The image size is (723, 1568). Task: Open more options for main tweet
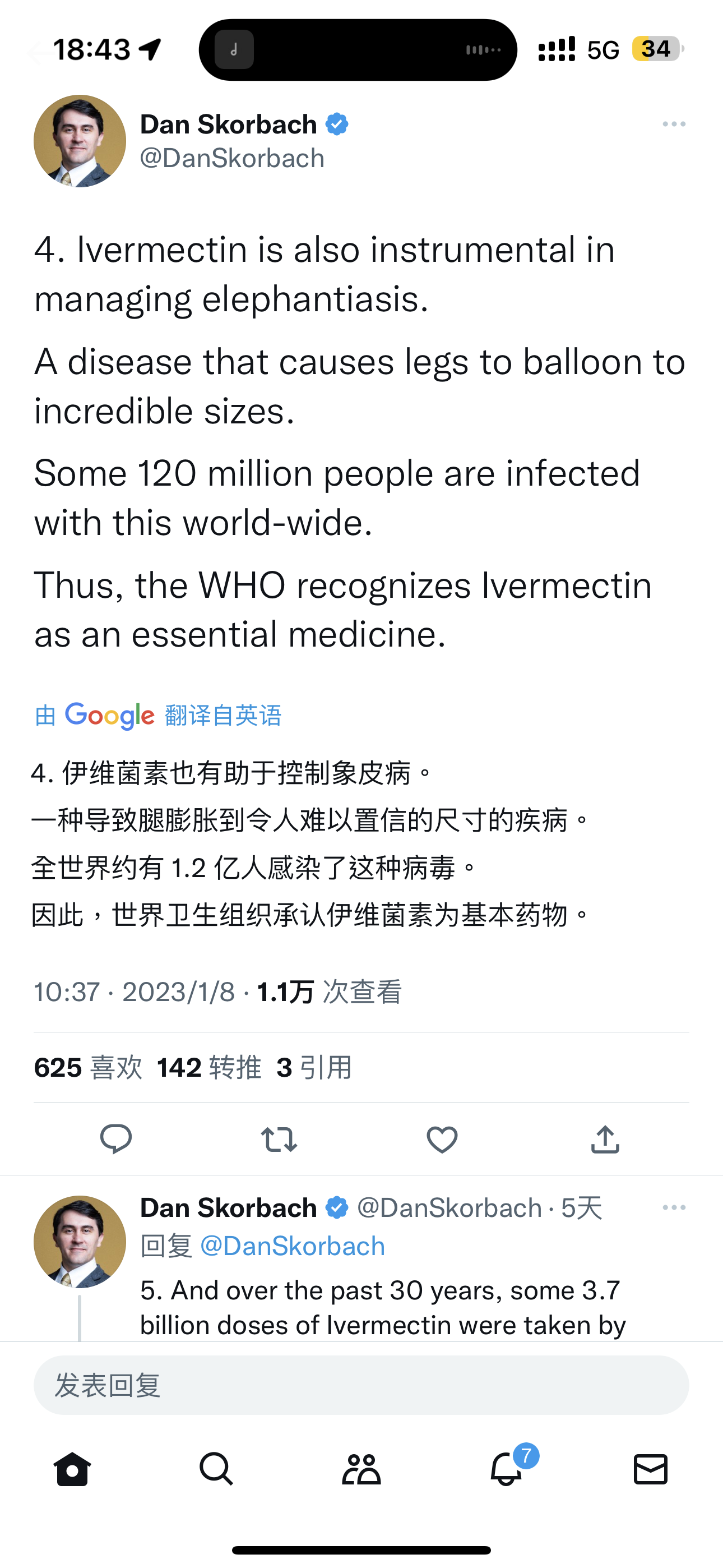pos(674,124)
